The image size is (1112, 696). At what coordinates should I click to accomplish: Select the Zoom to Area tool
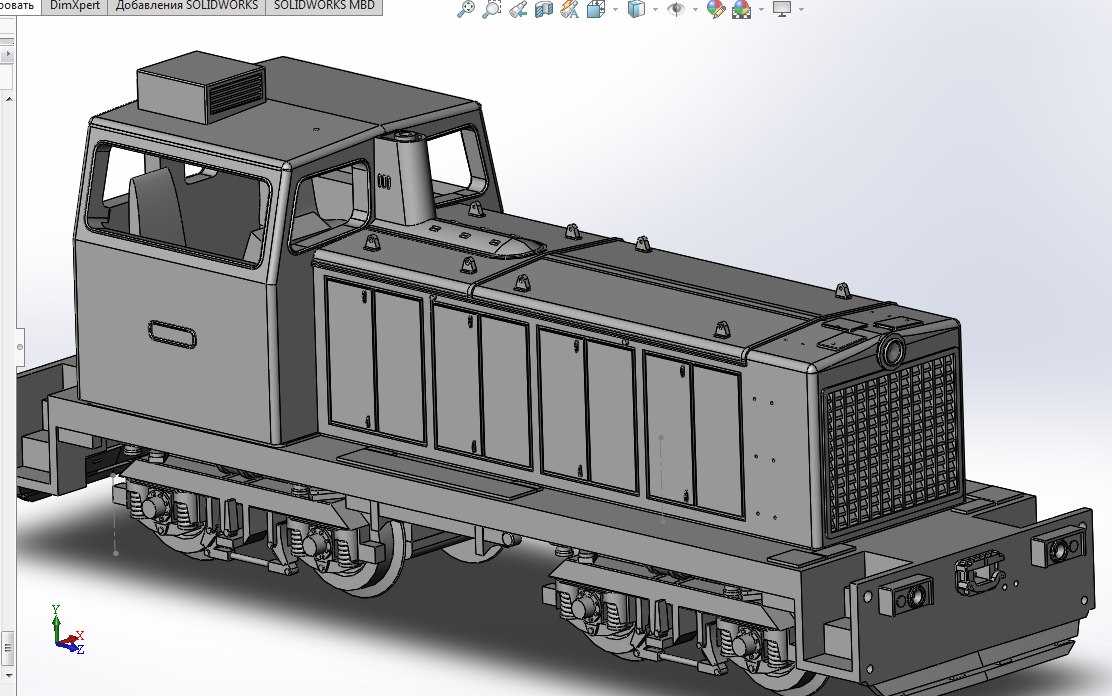click(x=491, y=10)
